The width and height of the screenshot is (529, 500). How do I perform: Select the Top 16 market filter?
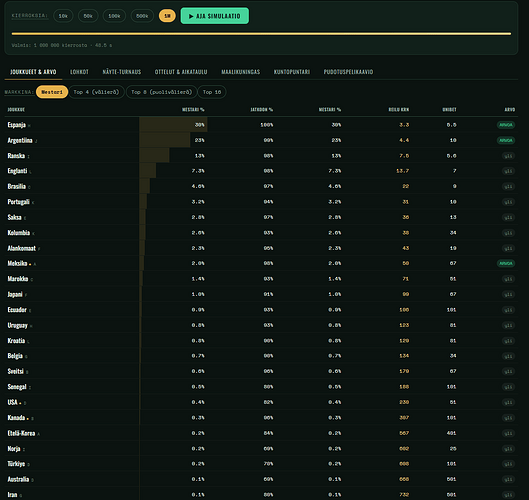point(212,92)
